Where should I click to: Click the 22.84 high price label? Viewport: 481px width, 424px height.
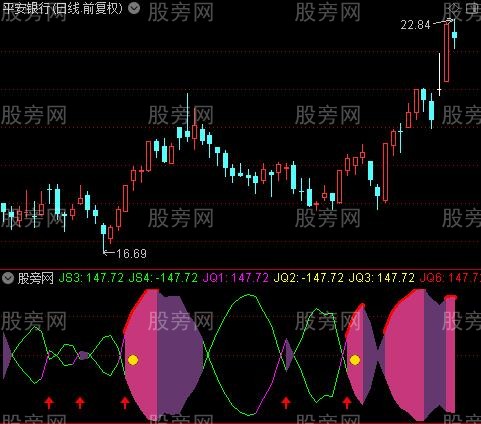pyautogui.click(x=415, y=25)
